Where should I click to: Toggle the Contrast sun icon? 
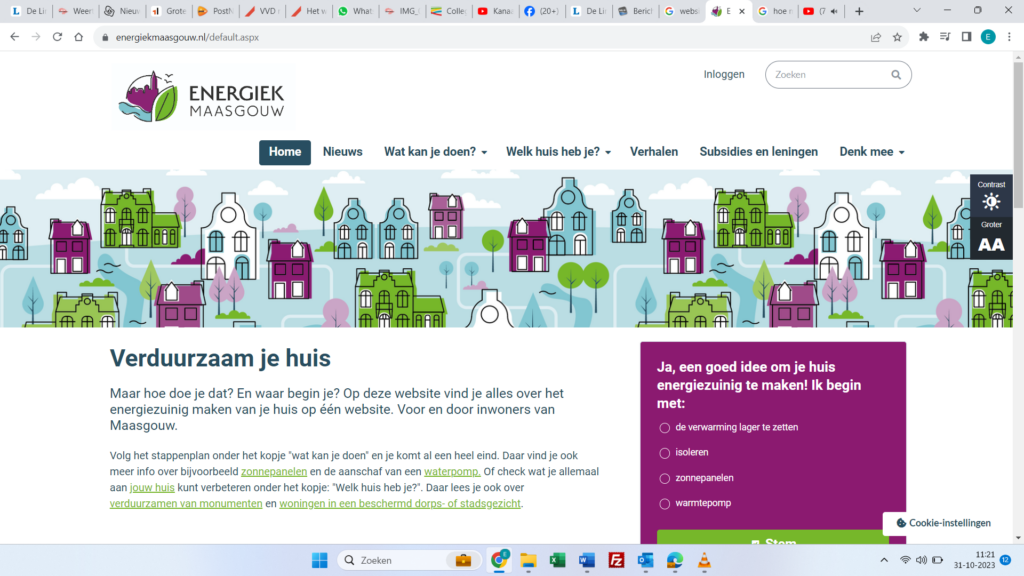[991, 202]
